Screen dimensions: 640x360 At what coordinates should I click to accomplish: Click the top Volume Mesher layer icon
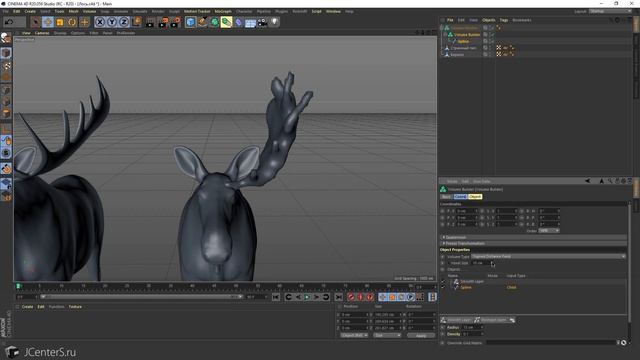(x=447, y=28)
